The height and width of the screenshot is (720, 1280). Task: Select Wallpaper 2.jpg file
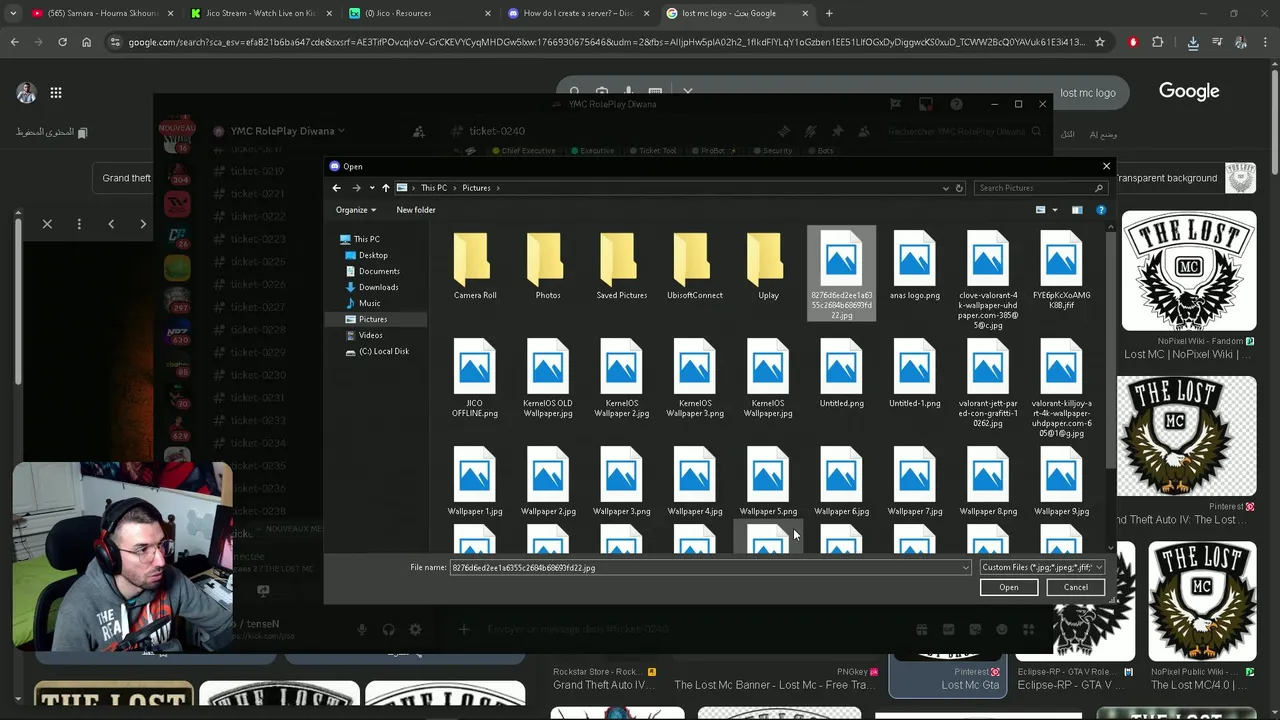(x=548, y=482)
